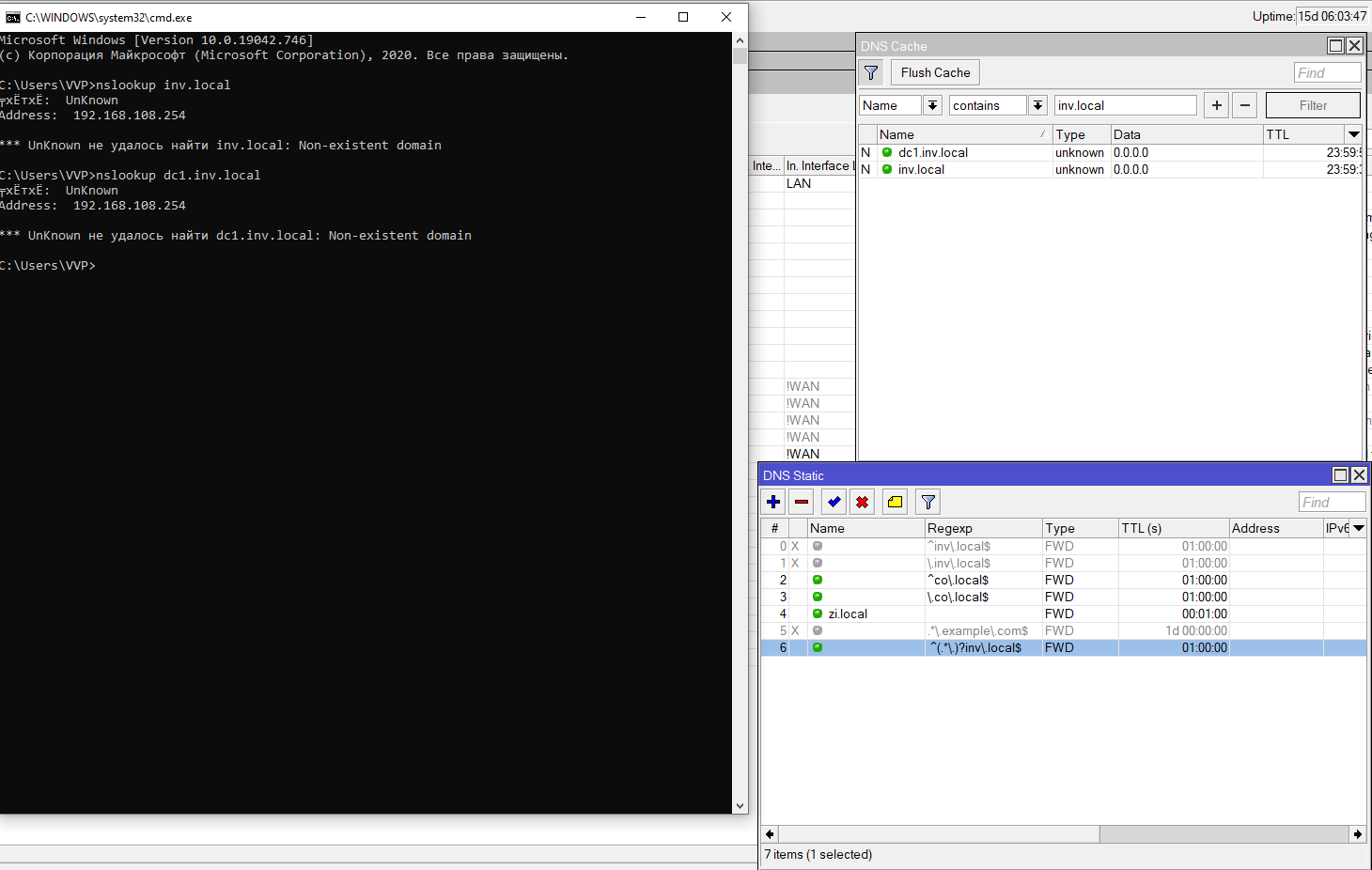Sort DNS Cache by TTL column

(1304, 134)
